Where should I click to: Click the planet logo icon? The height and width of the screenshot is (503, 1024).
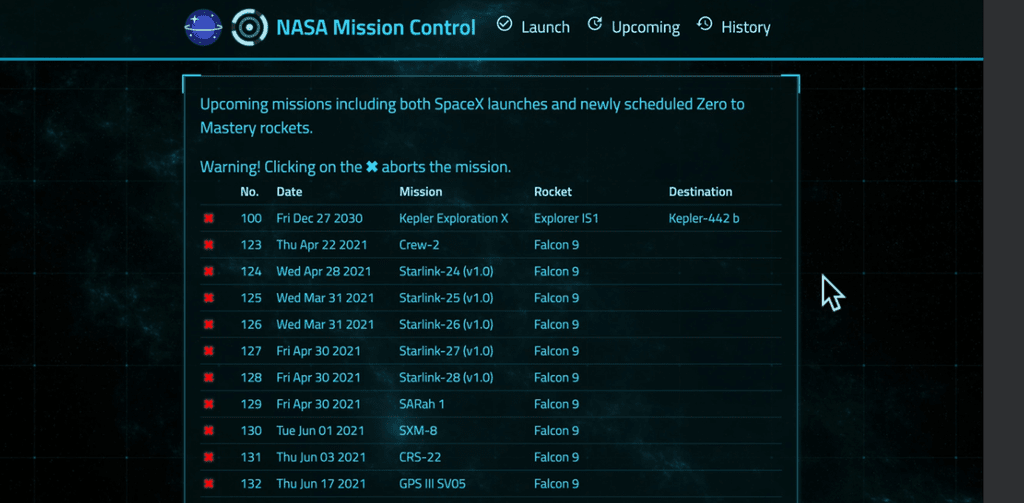203,27
